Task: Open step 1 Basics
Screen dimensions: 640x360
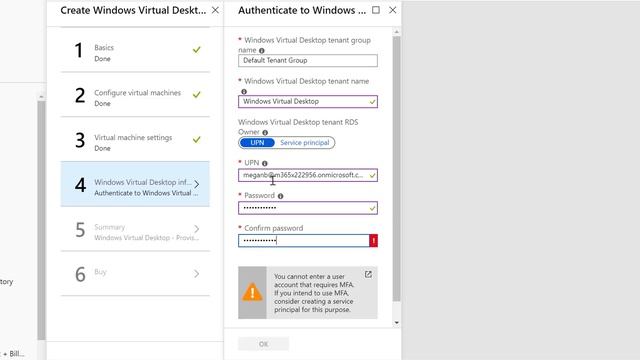Action: (x=135, y=50)
